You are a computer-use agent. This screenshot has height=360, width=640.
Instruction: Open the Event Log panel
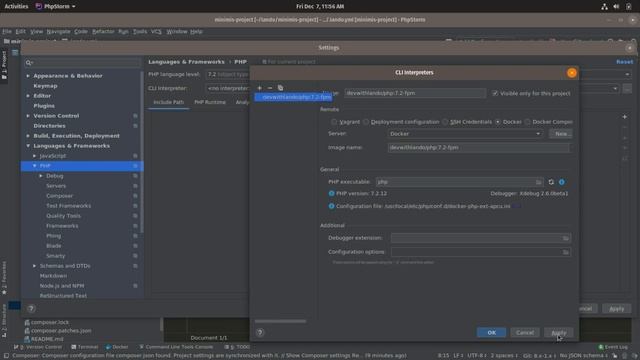coord(613,347)
